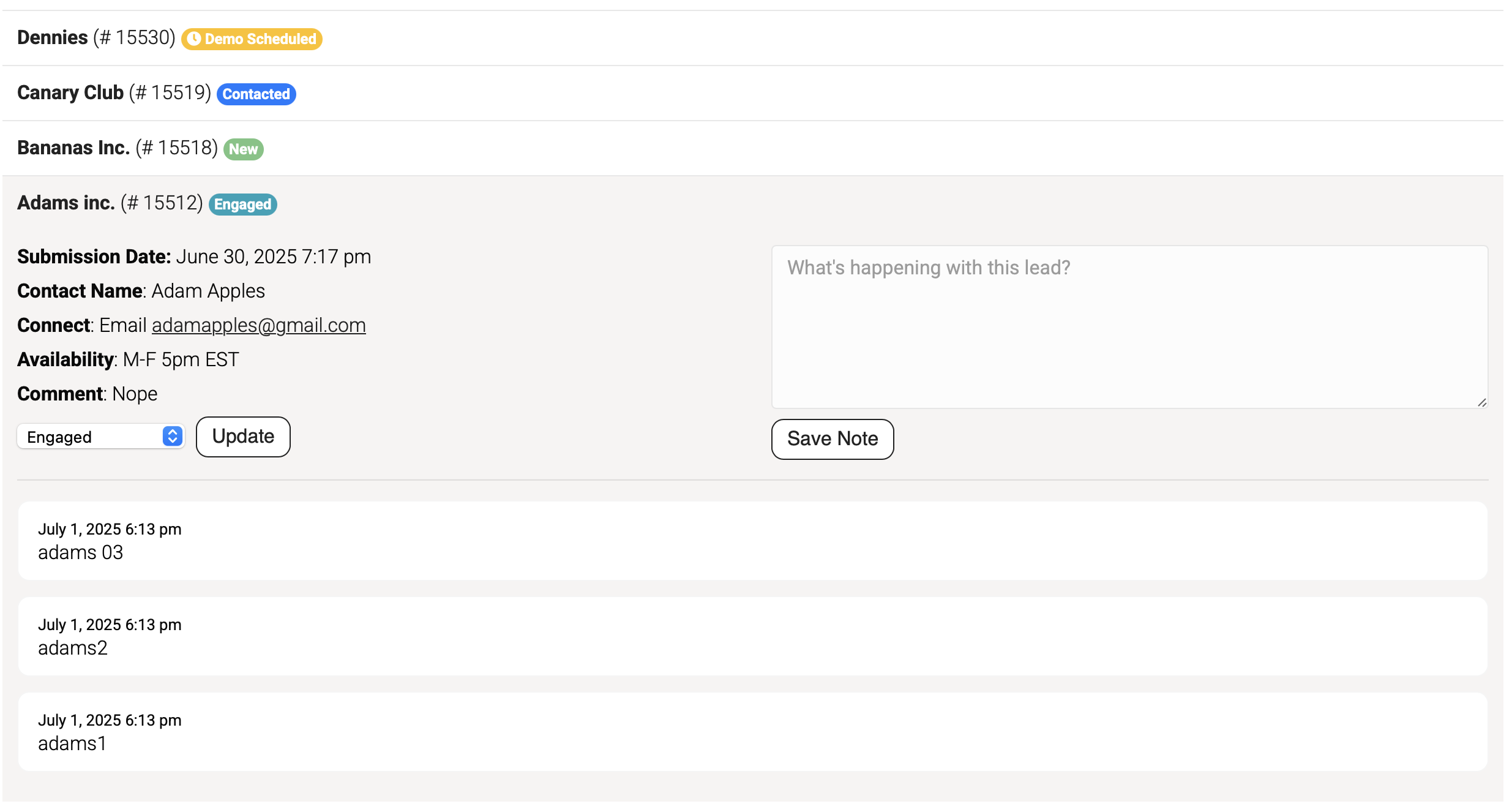Expand the Canary Club lead row

753,93
